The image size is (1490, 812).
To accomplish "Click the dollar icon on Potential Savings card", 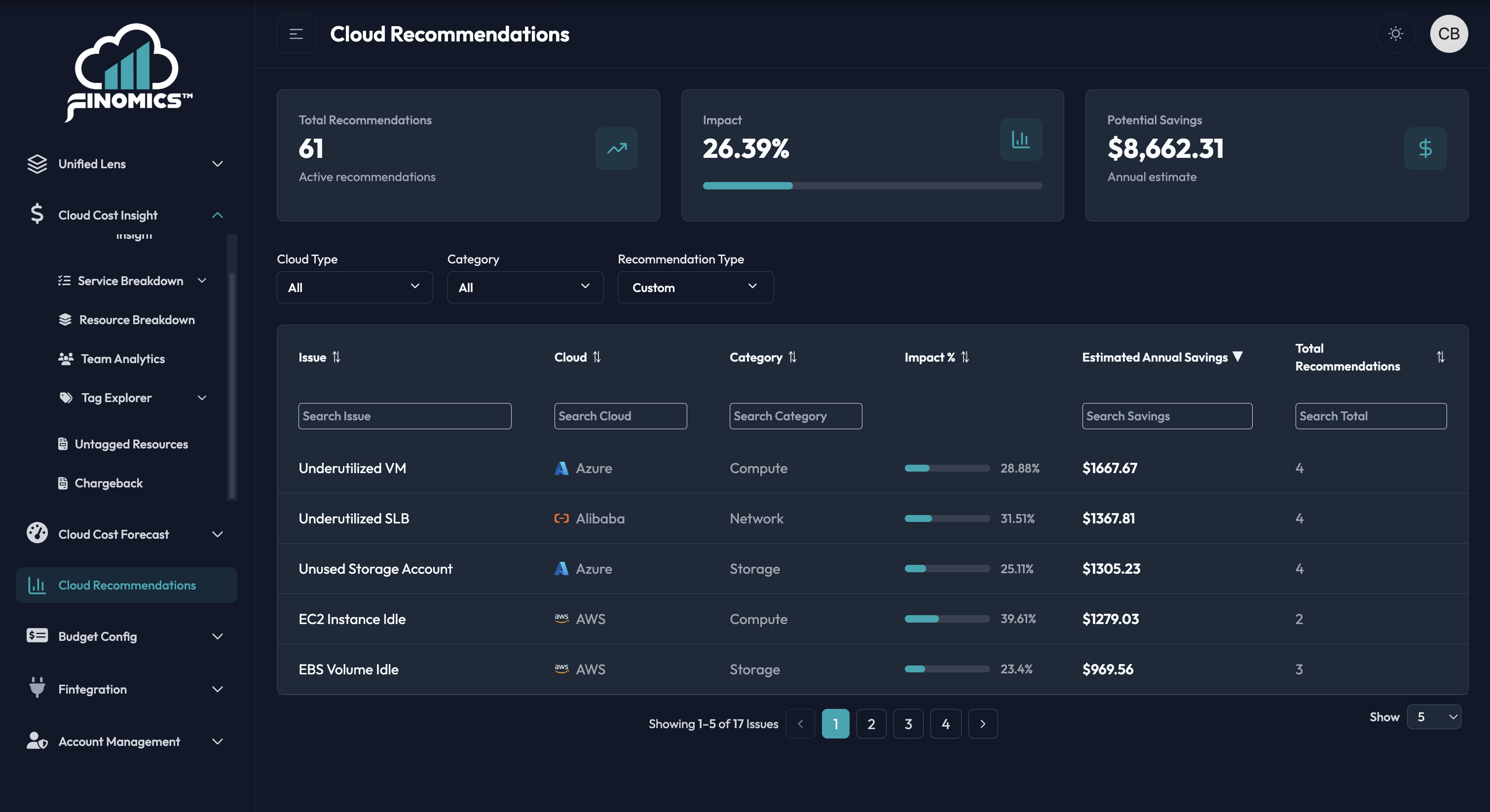I will pos(1425,148).
